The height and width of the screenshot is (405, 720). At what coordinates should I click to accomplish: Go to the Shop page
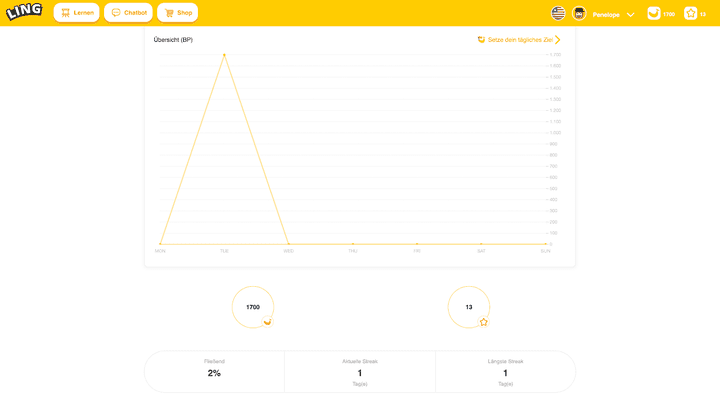point(178,13)
